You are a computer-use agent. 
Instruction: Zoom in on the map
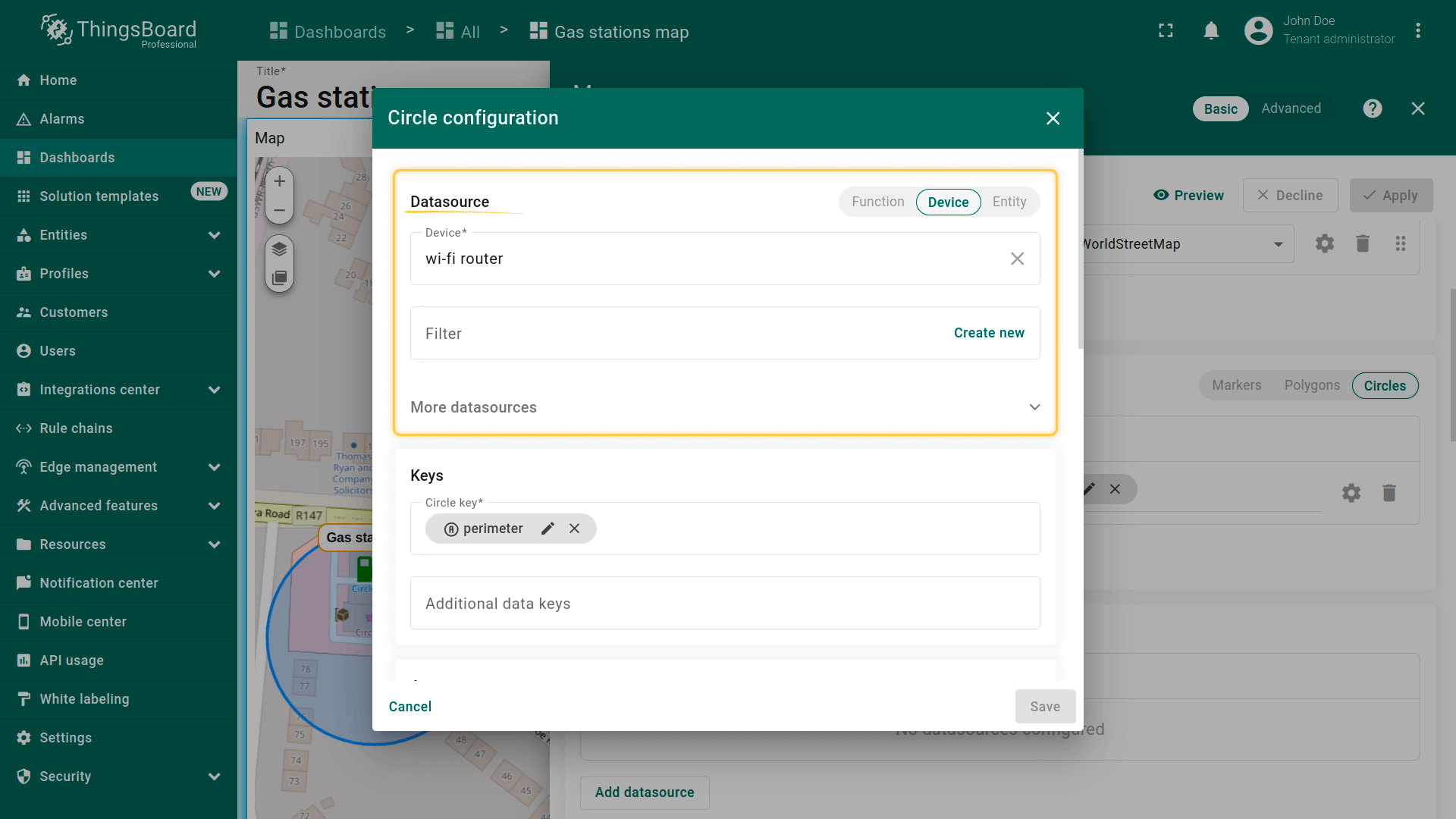point(279,181)
